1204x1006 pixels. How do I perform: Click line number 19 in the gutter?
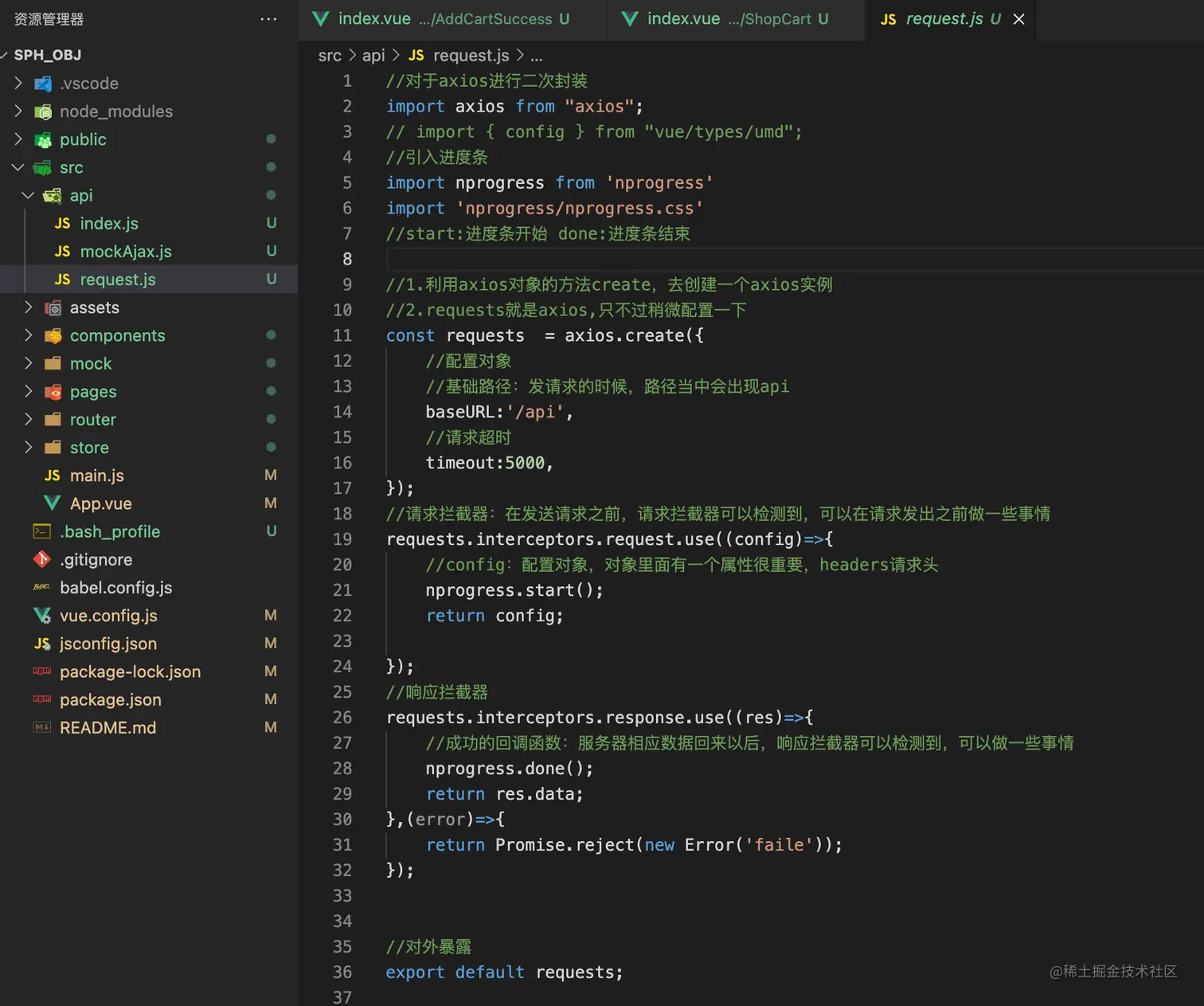pyautogui.click(x=342, y=539)
